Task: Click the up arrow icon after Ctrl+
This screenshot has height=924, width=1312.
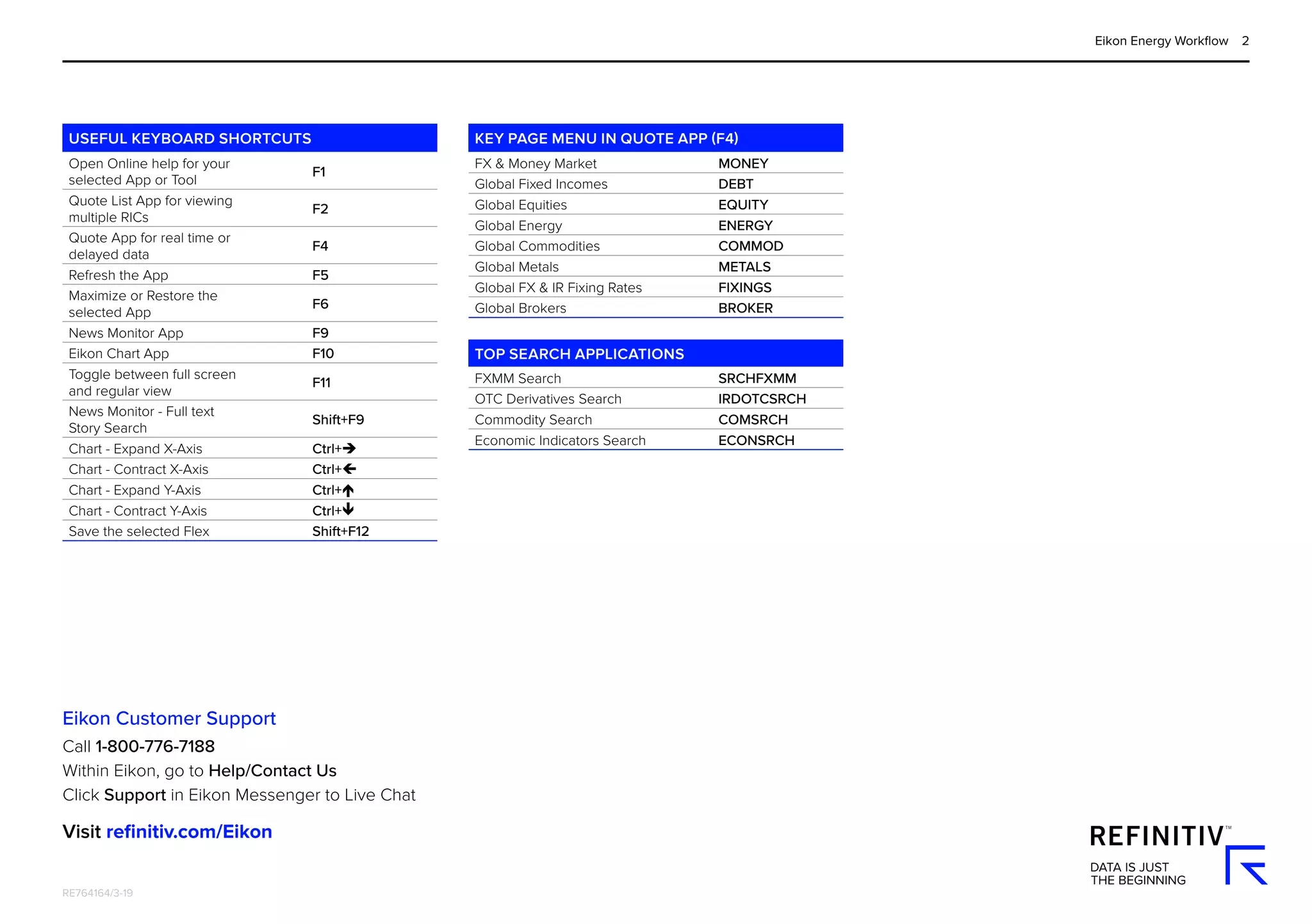Action: (x=348, y=490)
